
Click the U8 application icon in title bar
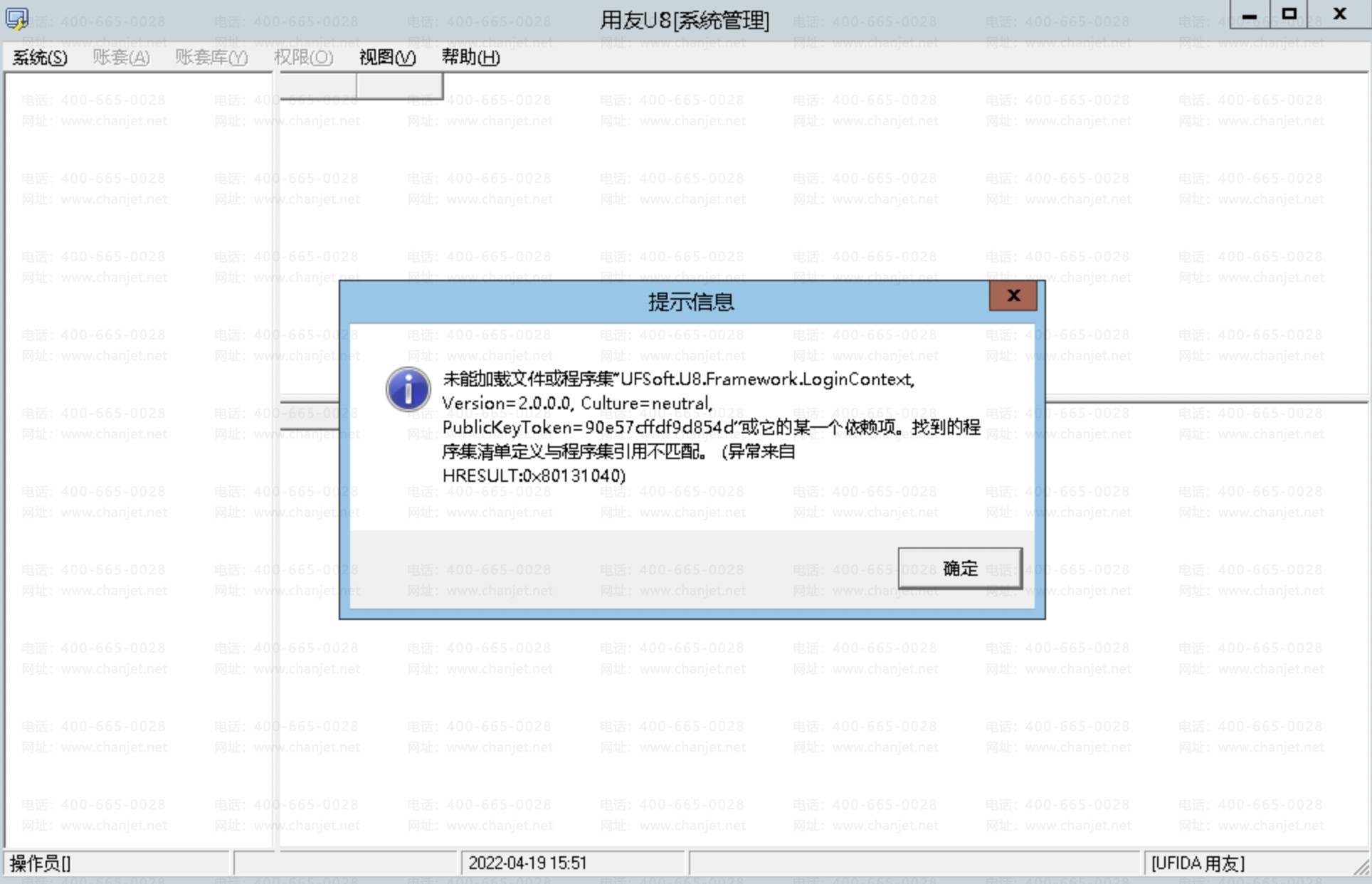(x=17, y=19)
